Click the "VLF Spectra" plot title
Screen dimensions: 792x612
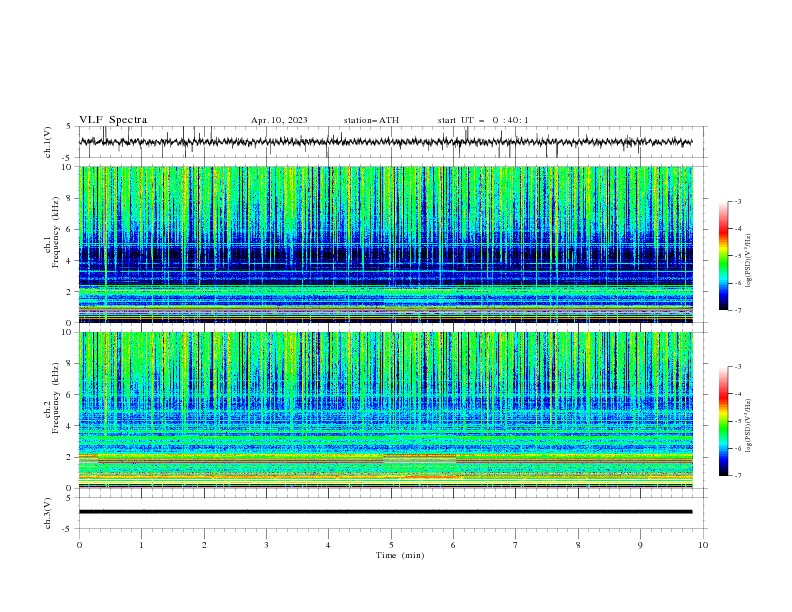(113, 120)
